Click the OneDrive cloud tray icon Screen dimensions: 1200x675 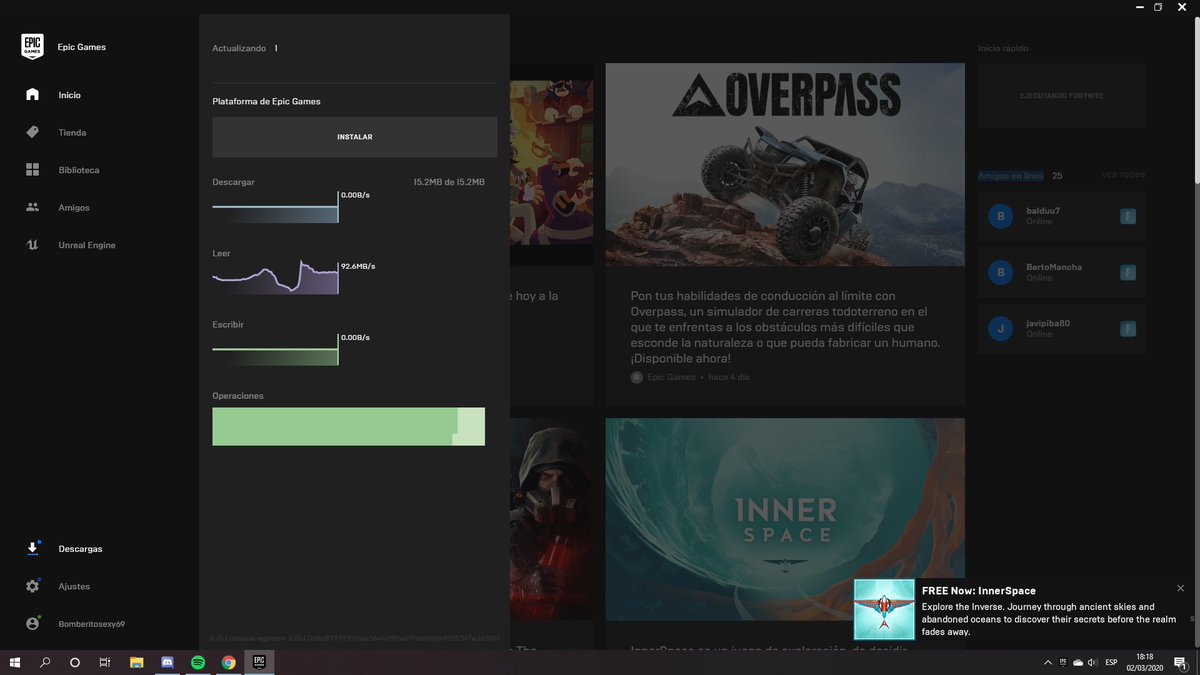click(x=1078, y=662)
